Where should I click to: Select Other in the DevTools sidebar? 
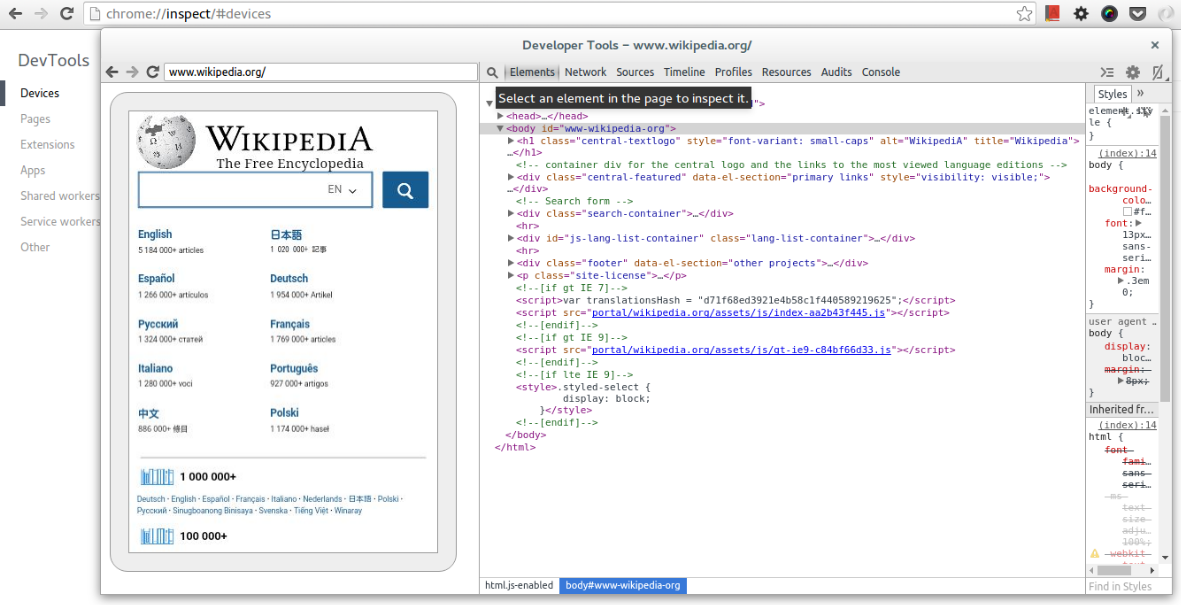(x=35, y=247)
